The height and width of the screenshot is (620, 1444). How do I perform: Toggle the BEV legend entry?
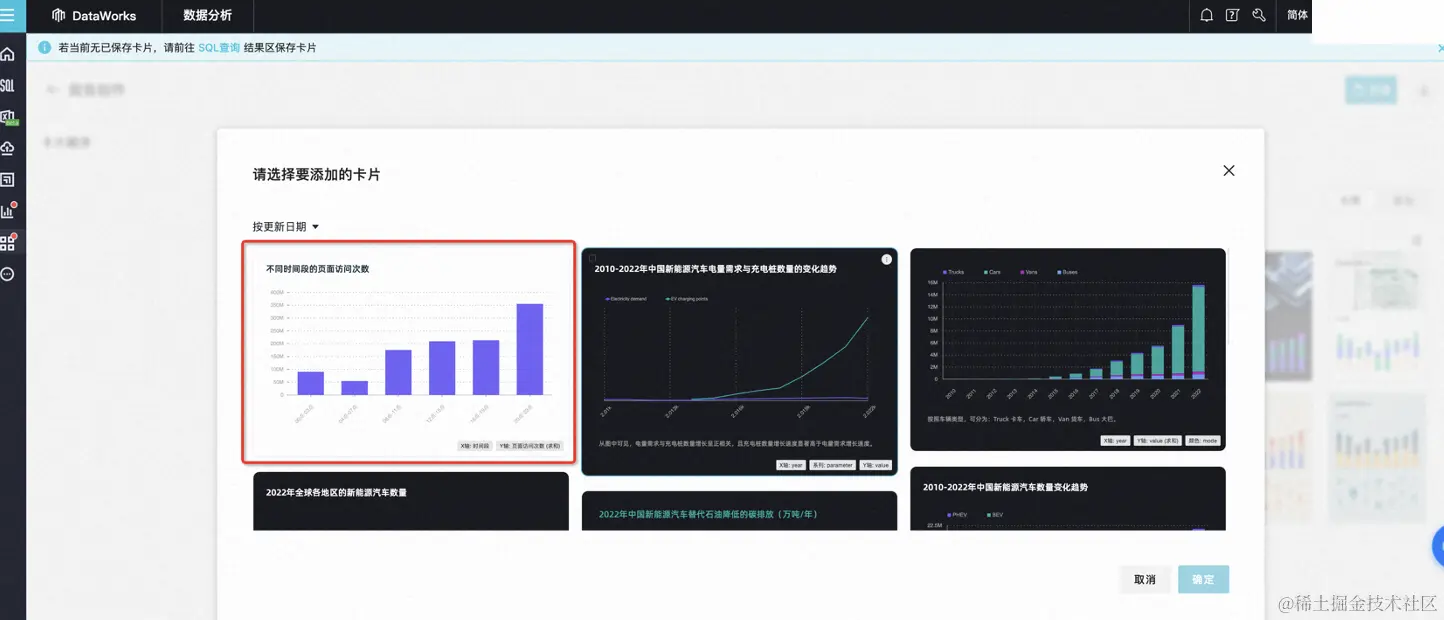pos(995,515)
